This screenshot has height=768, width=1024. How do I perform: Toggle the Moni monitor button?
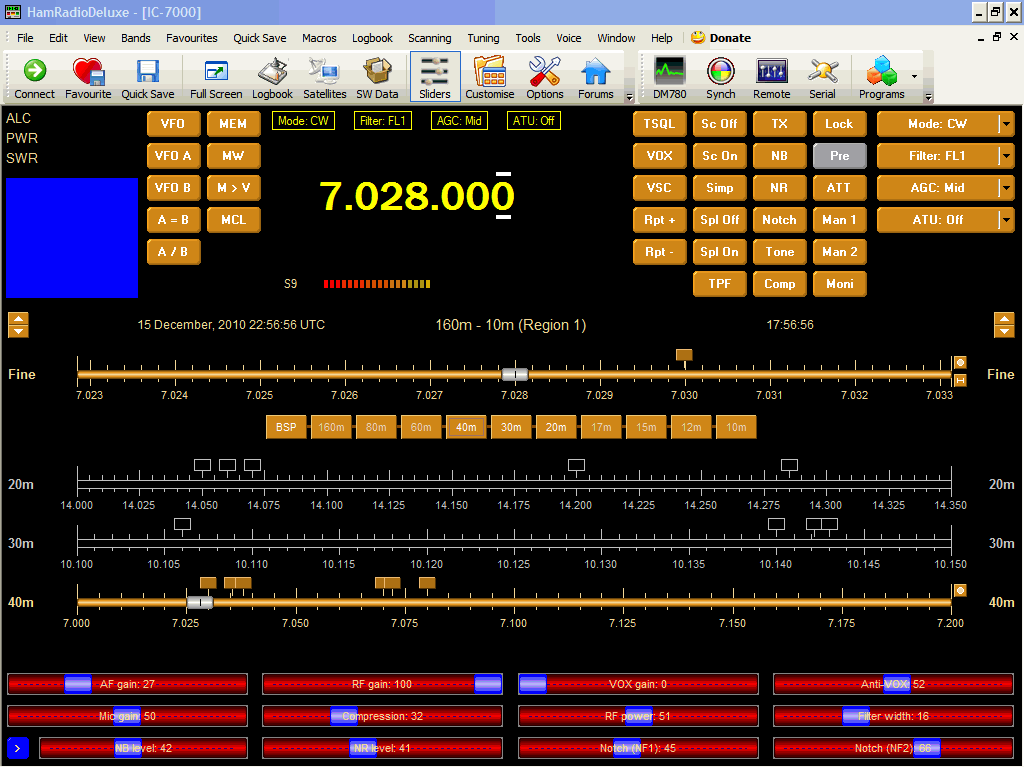839,283
